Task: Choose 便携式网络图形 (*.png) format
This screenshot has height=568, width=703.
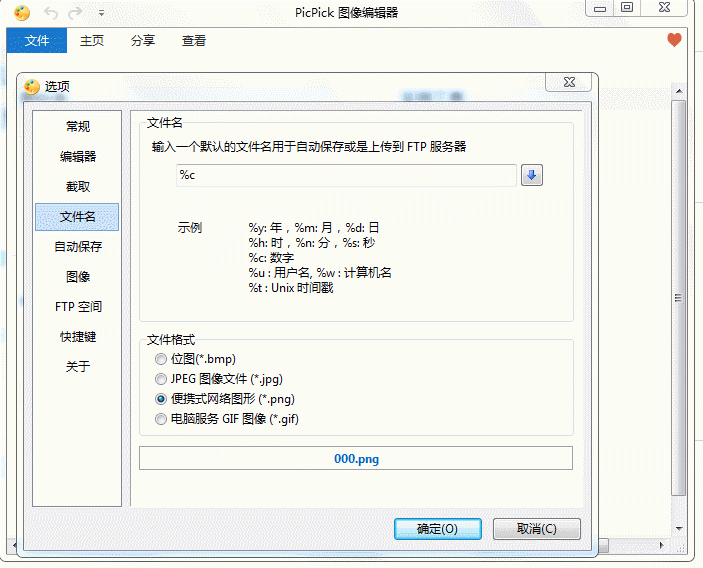Action: click(225, 399)
